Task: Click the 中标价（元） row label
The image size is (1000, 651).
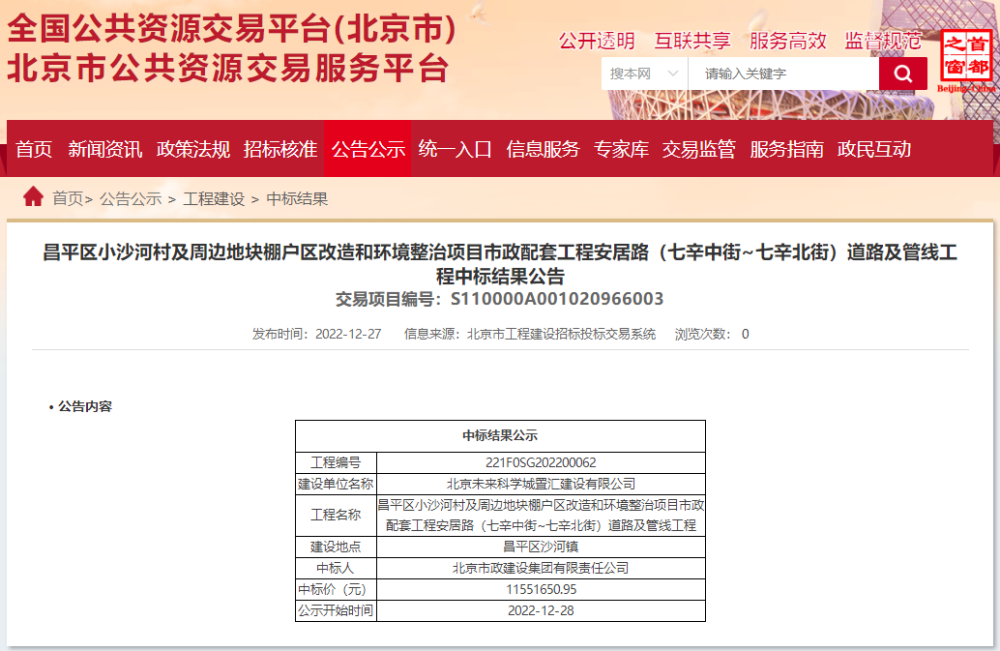Action: coord(332,590)
